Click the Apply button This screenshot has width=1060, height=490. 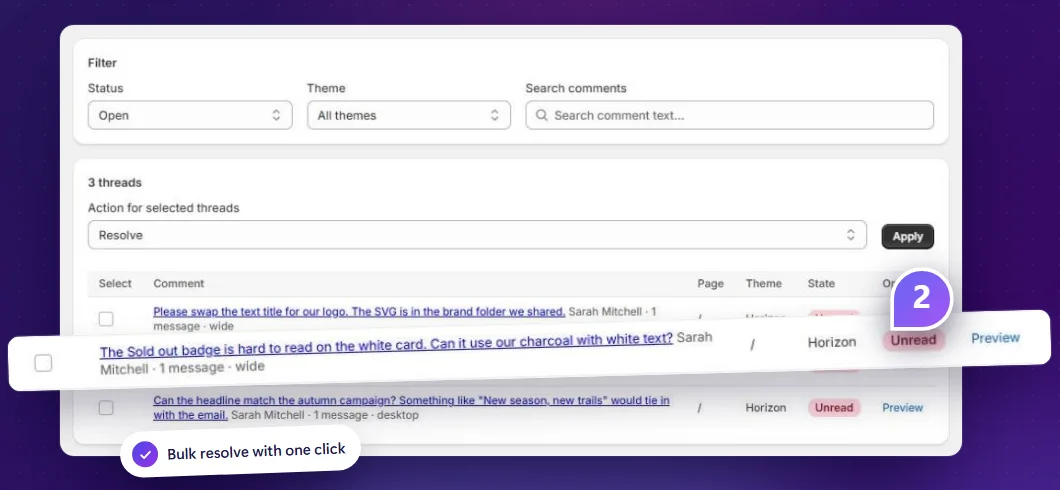[907, 237]
